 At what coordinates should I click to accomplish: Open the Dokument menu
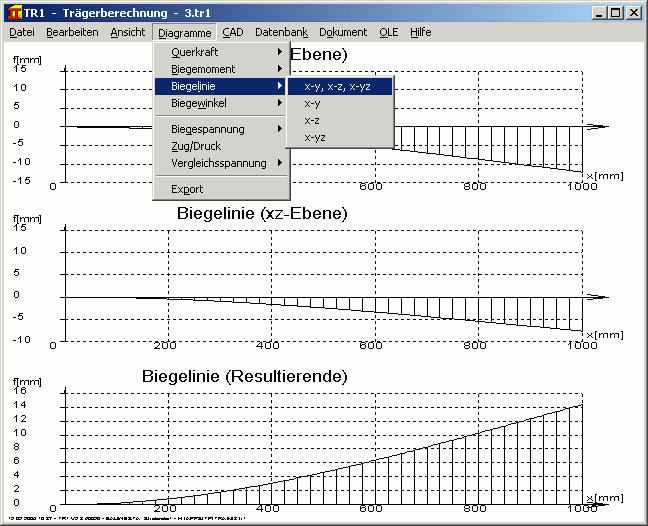click(343, 32)
